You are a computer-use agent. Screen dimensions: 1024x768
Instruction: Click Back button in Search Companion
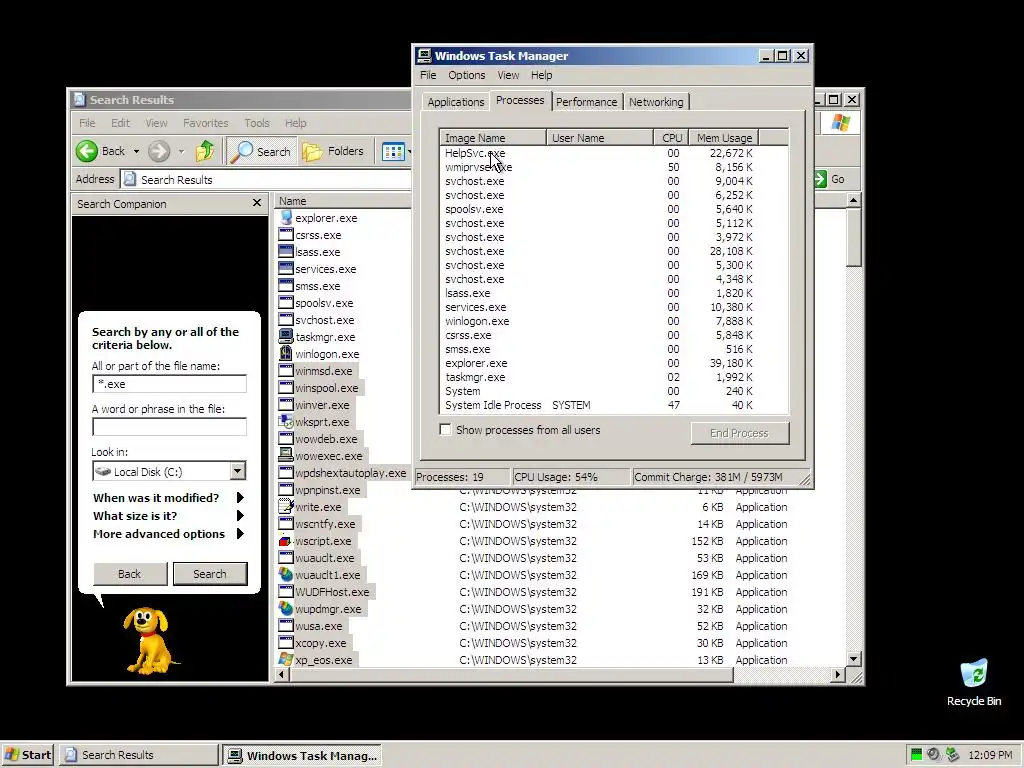pyautogui.click(x=129, y=573)
